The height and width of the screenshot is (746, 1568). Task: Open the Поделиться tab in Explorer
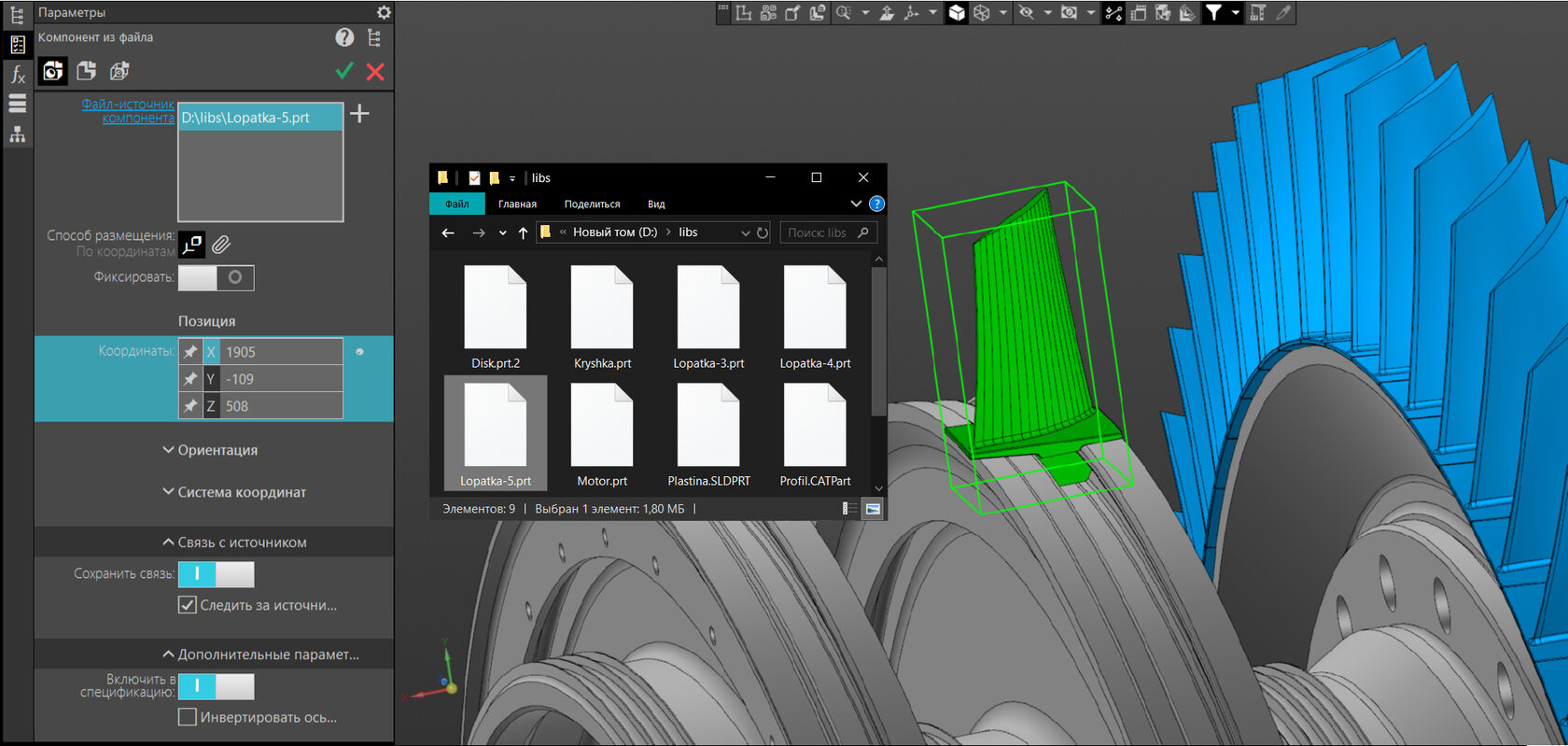click(592, 204)
